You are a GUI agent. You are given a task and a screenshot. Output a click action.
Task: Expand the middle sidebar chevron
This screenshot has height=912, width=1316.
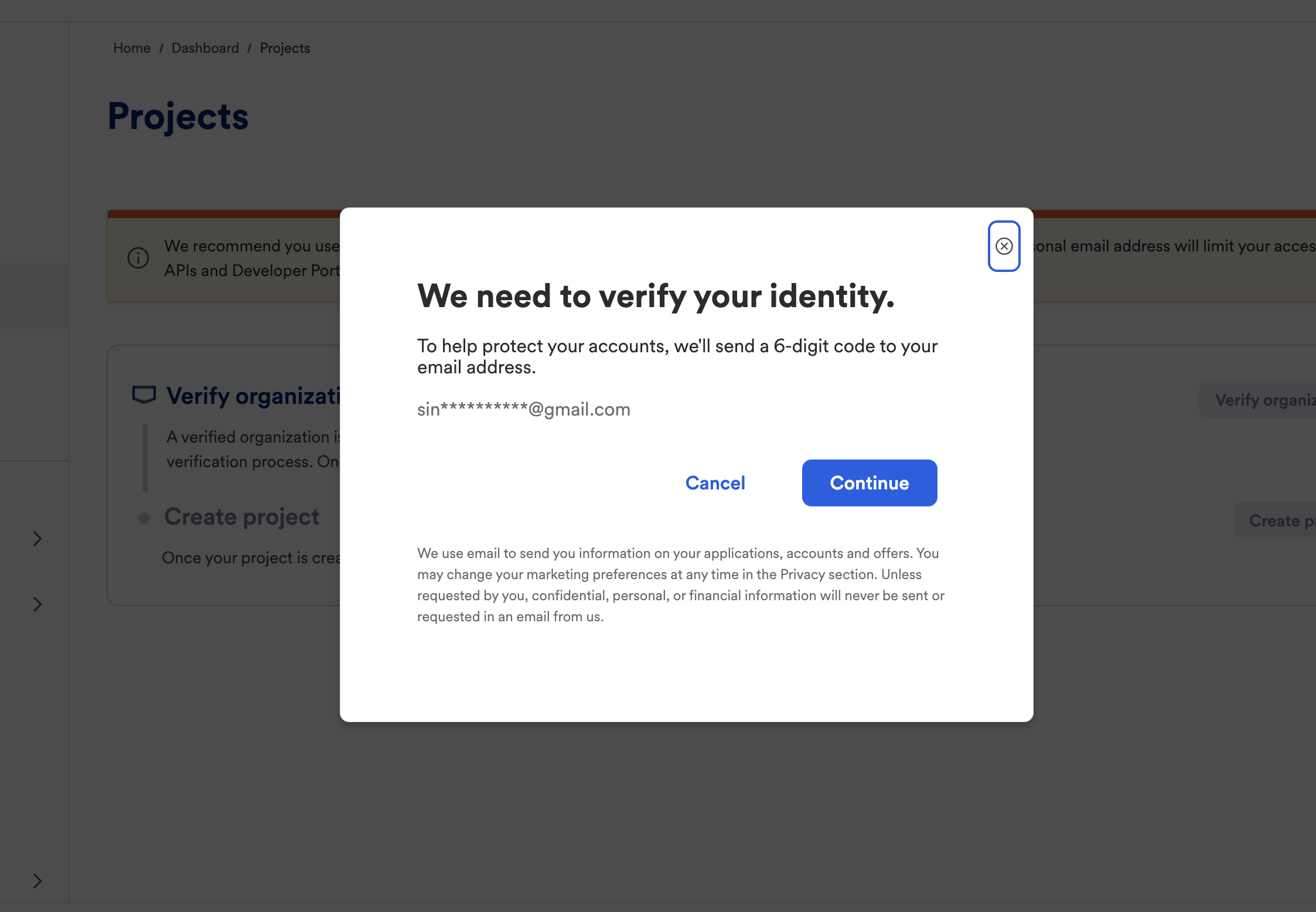pos(36,604)
